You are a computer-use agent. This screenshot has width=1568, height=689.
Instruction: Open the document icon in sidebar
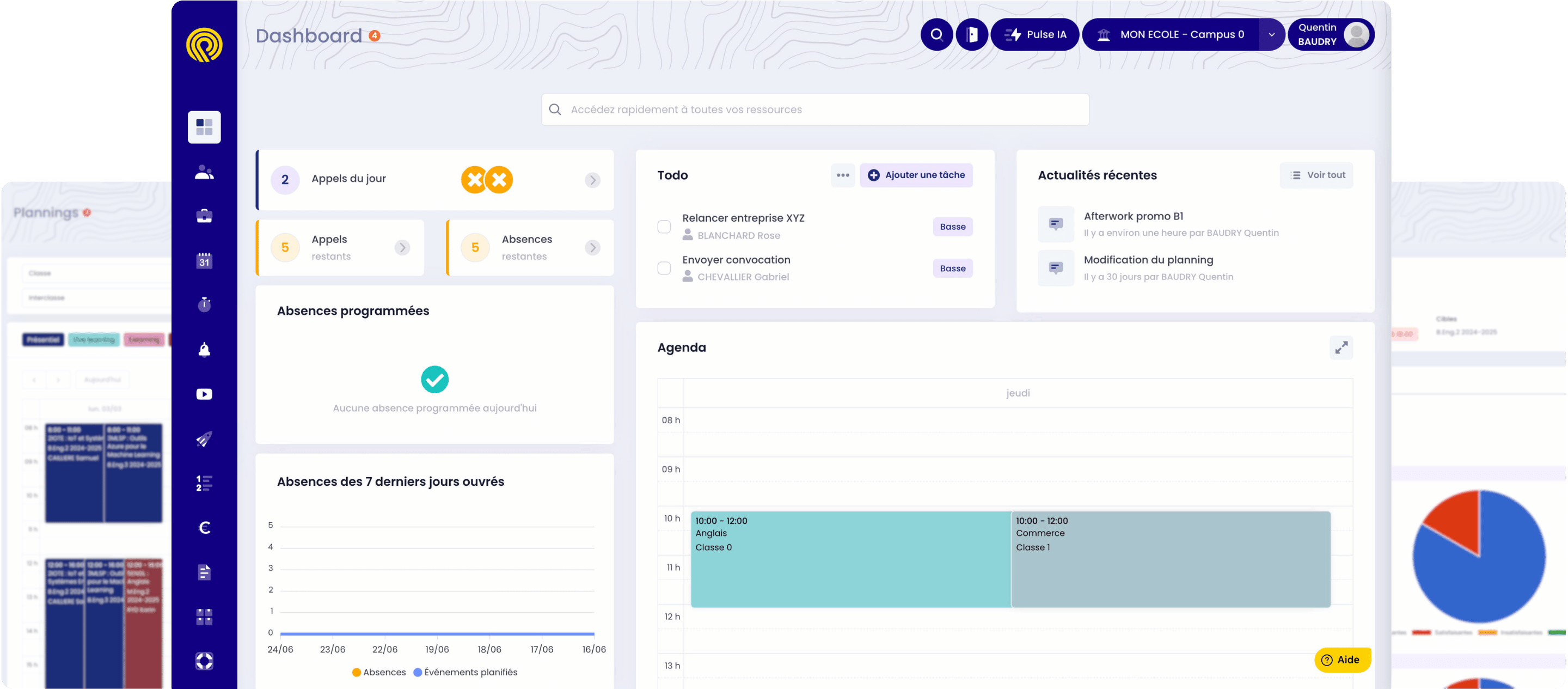(x=204, y=572)
